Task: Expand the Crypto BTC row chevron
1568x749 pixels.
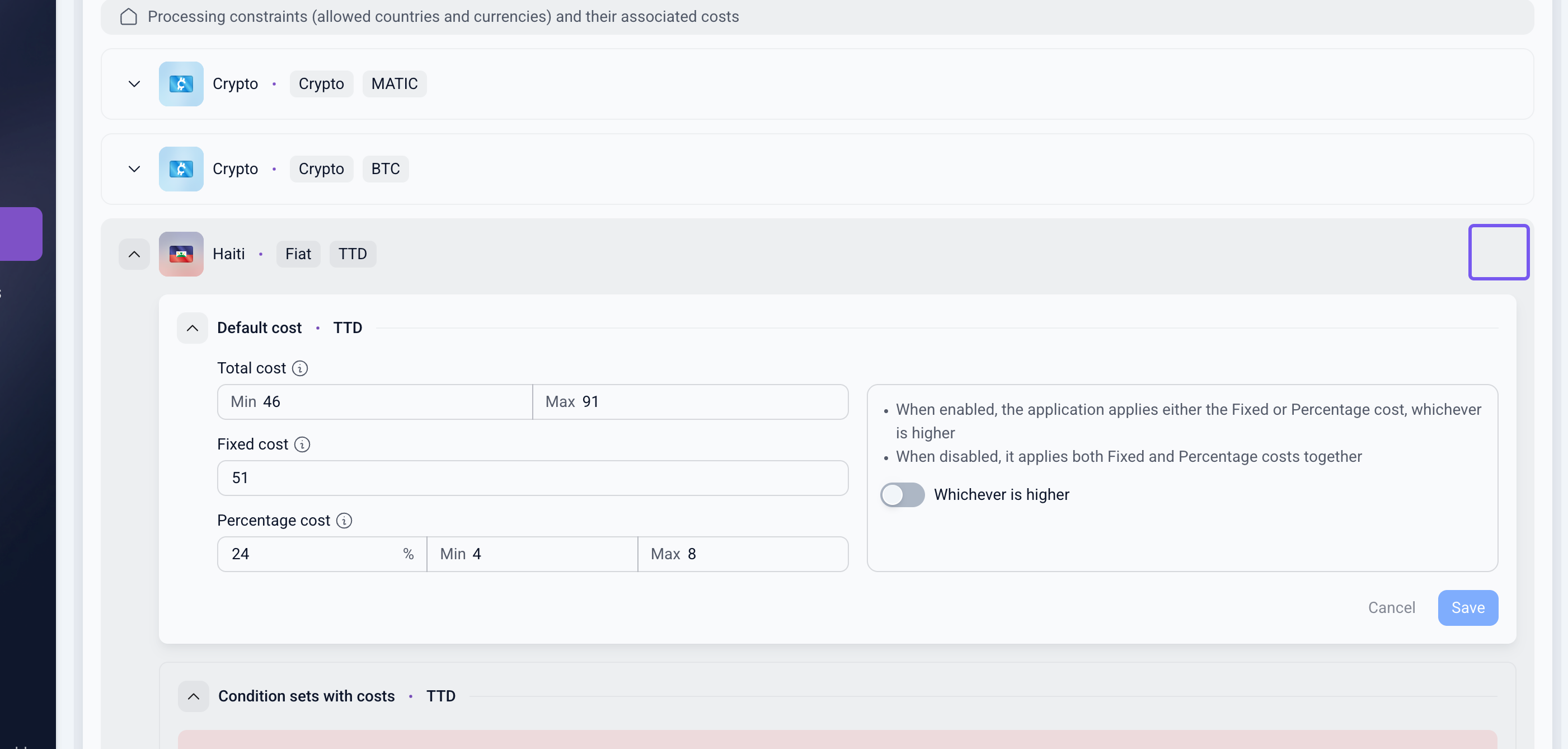Action: pyautogui.click(x=134, y=169)
